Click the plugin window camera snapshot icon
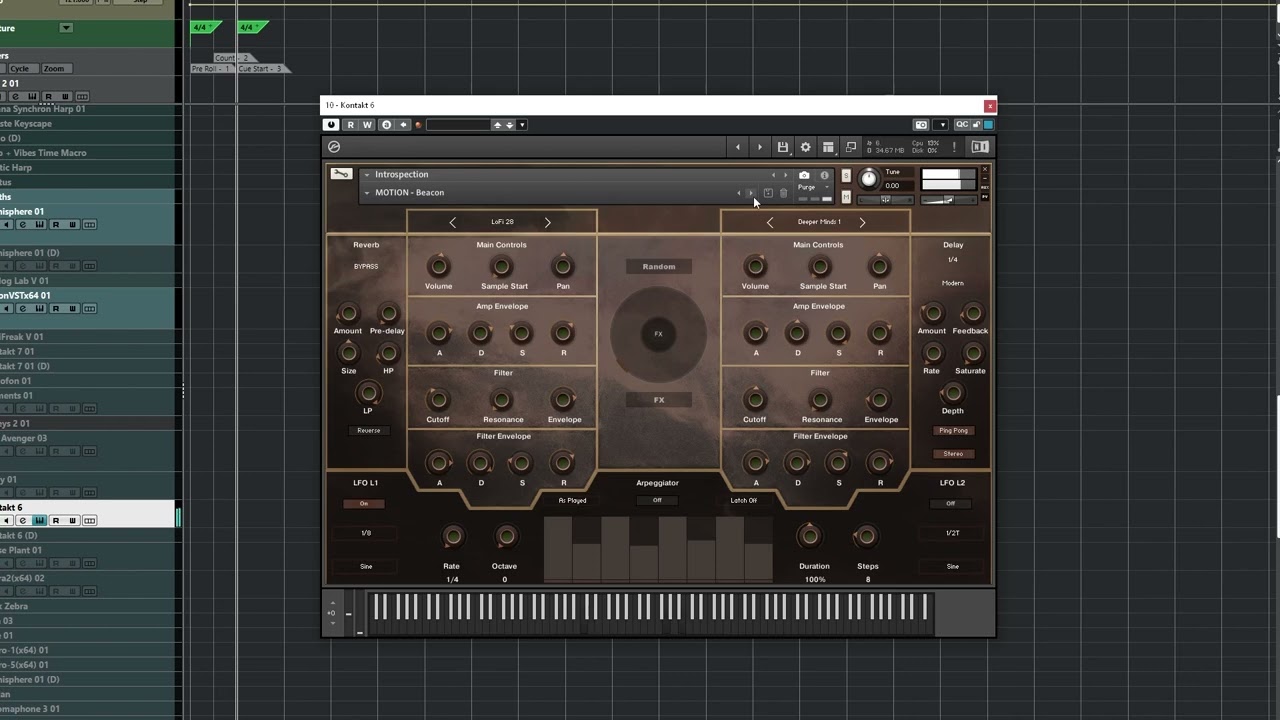The height and width of the screenshot is (720, 1280). coord(921,125)
